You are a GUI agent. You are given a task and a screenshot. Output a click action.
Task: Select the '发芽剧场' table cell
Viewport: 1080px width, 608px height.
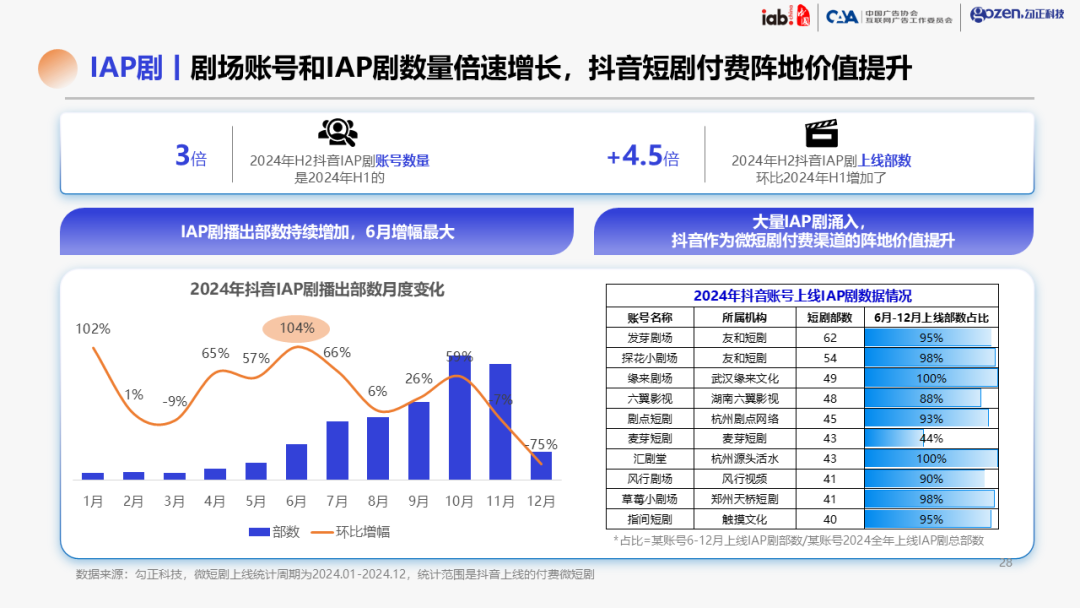tap(650, 338)
